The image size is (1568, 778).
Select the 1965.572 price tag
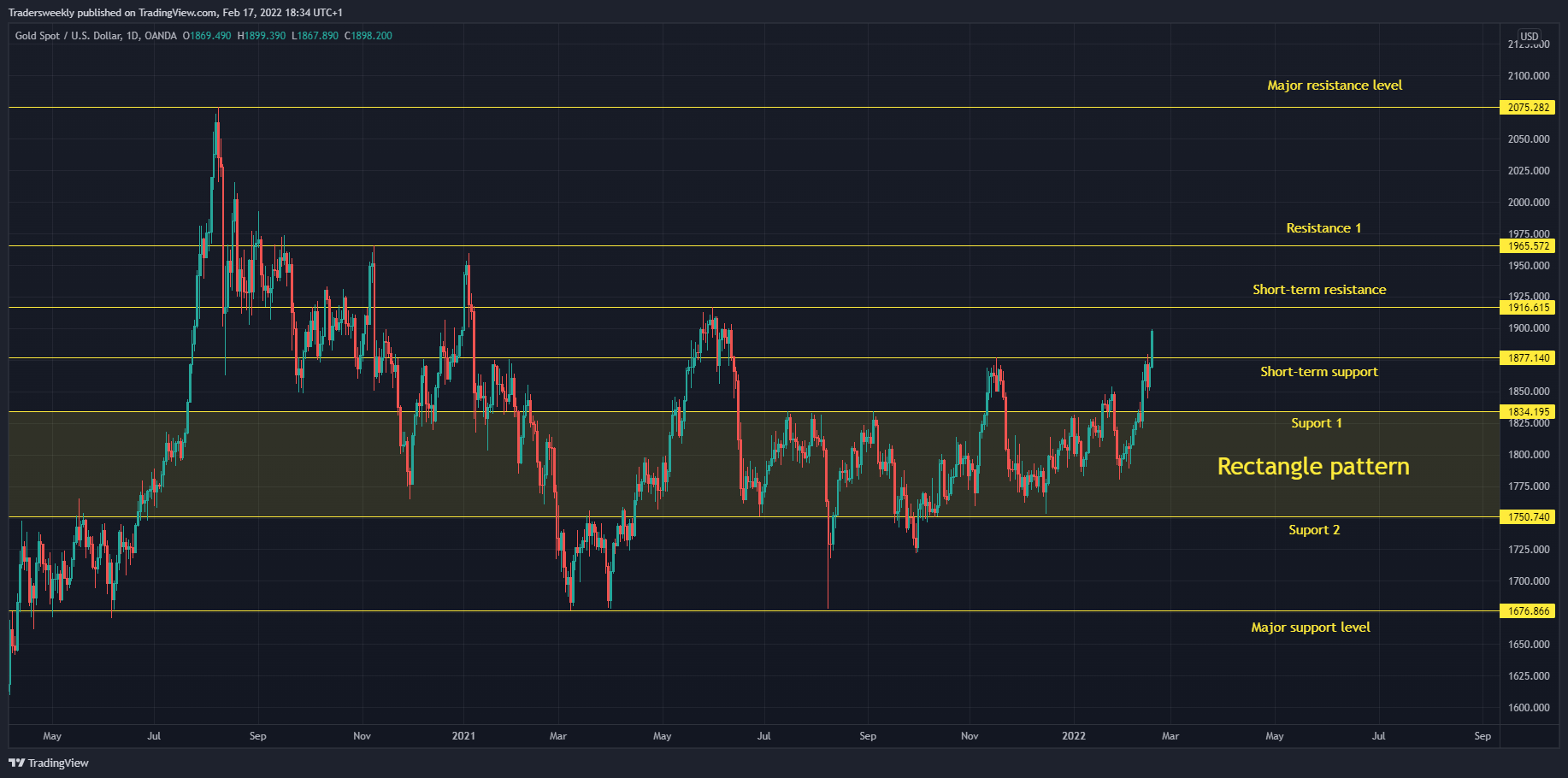tap(1528, 246)
